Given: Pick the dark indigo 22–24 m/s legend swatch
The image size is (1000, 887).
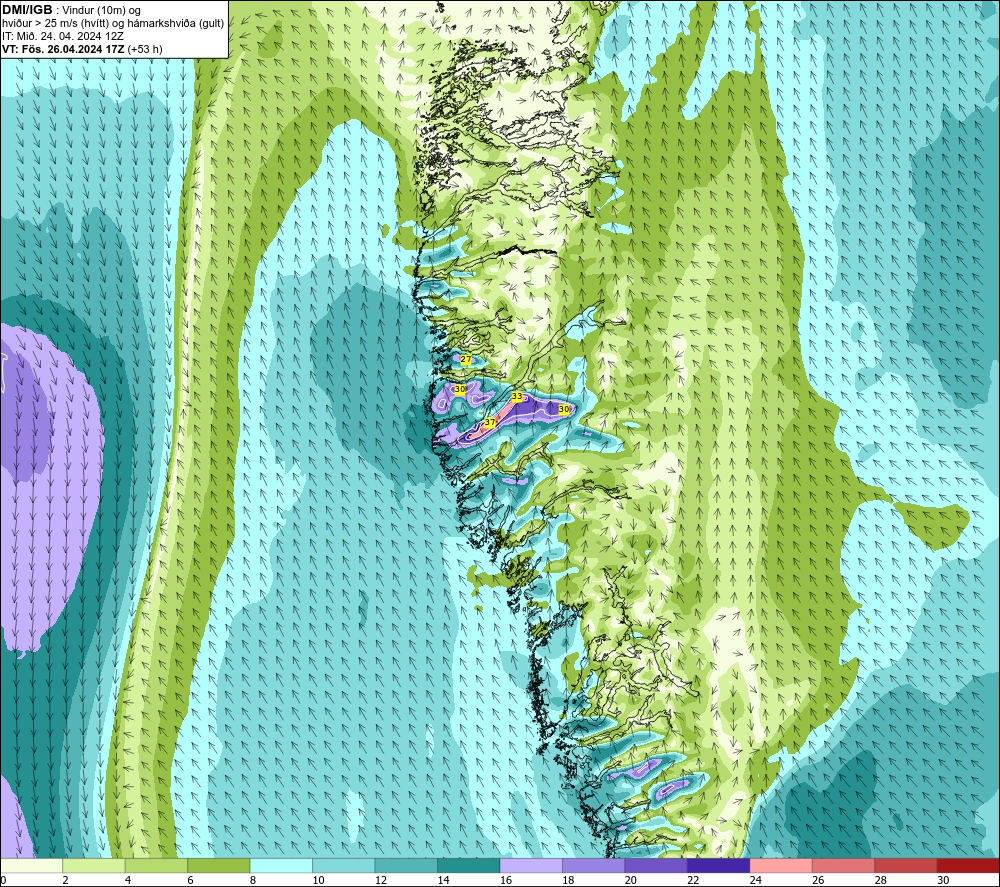Looking at the screenshot, I should [x=719, y=866].
